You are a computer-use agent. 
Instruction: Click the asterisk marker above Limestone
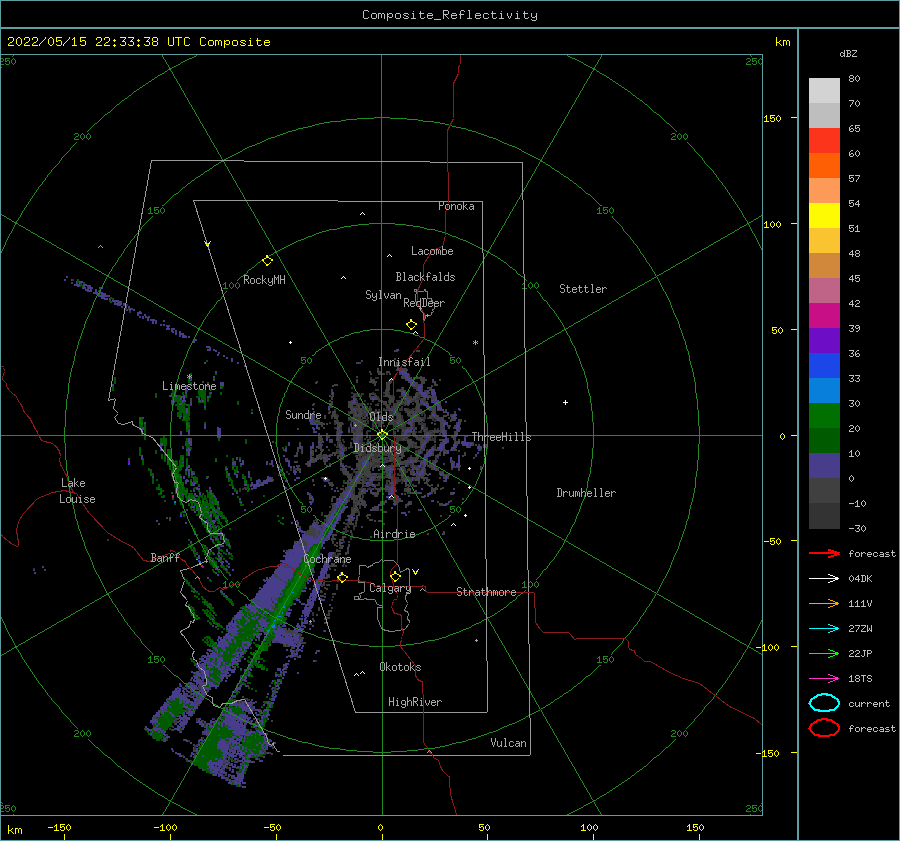click(189, 377)
